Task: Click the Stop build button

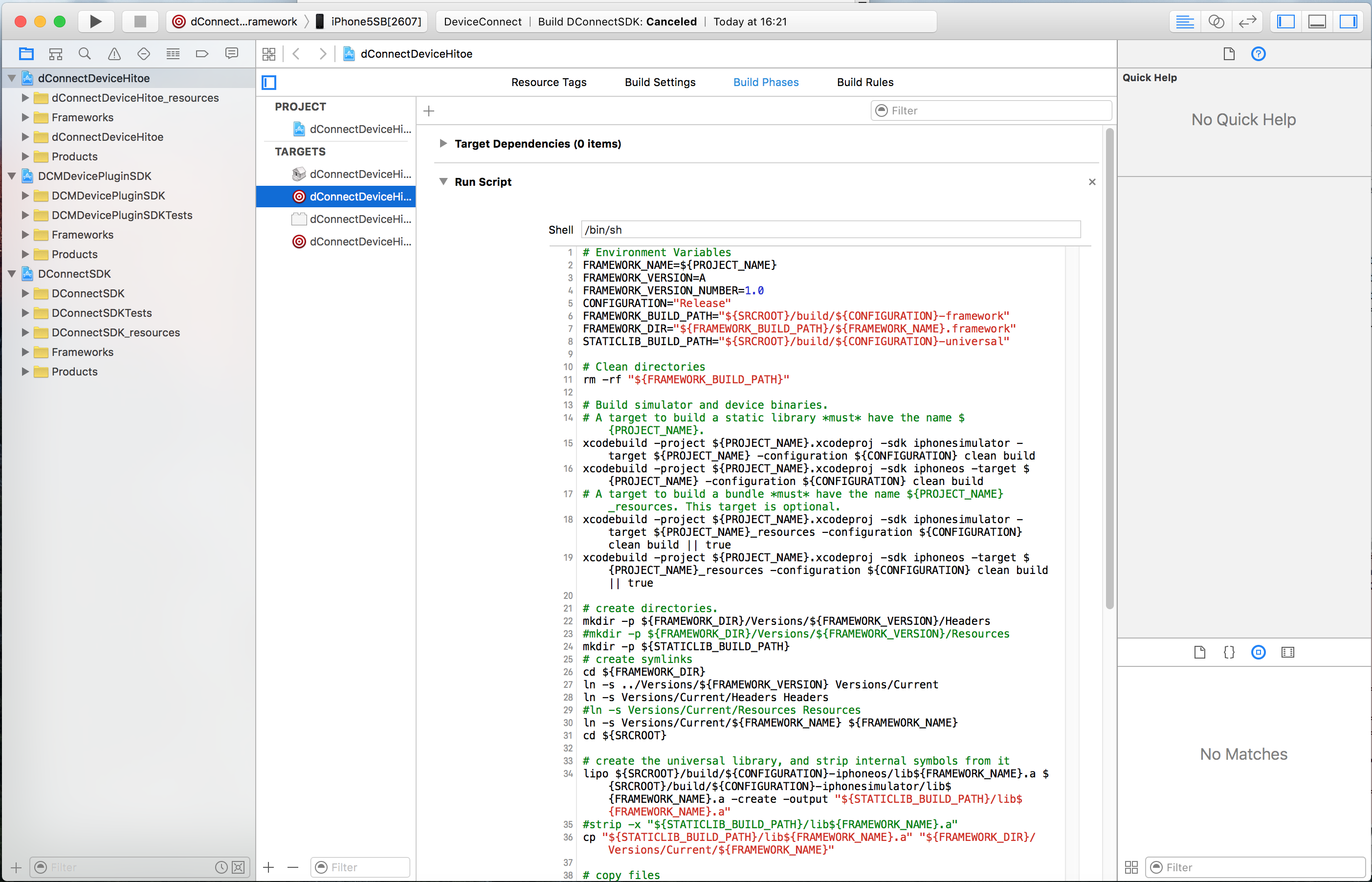Action: [140, 22]
